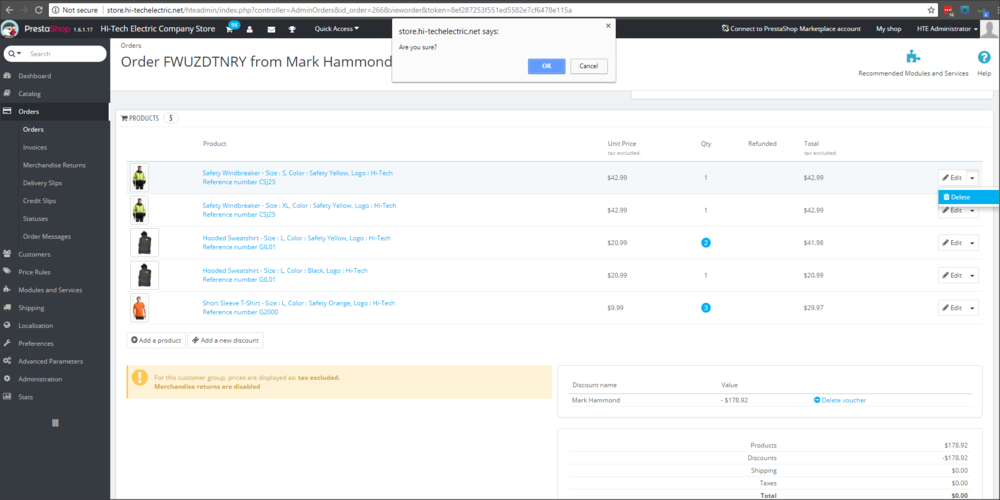
Task: Click Add a new discount button
Action: (x=225, y=341)
